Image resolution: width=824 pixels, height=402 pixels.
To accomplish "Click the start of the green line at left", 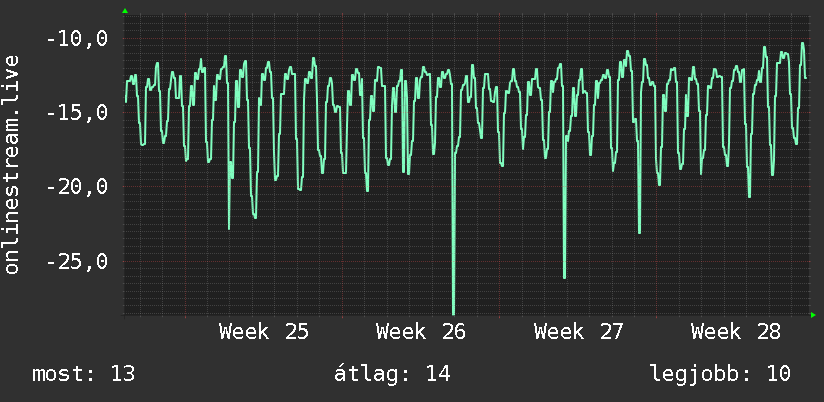I will pos(126,101).
